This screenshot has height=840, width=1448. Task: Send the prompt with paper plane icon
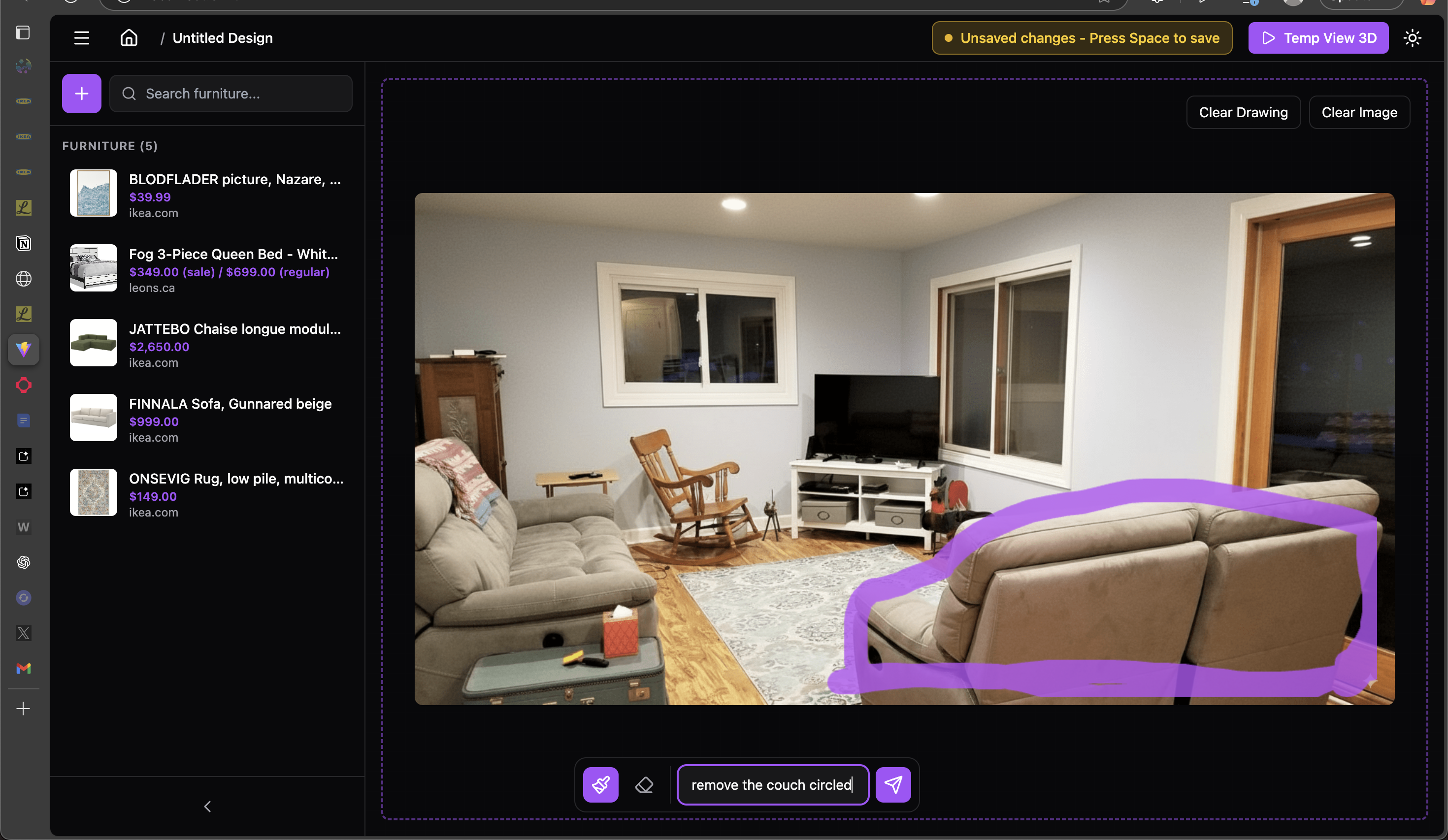click(893, 785)
